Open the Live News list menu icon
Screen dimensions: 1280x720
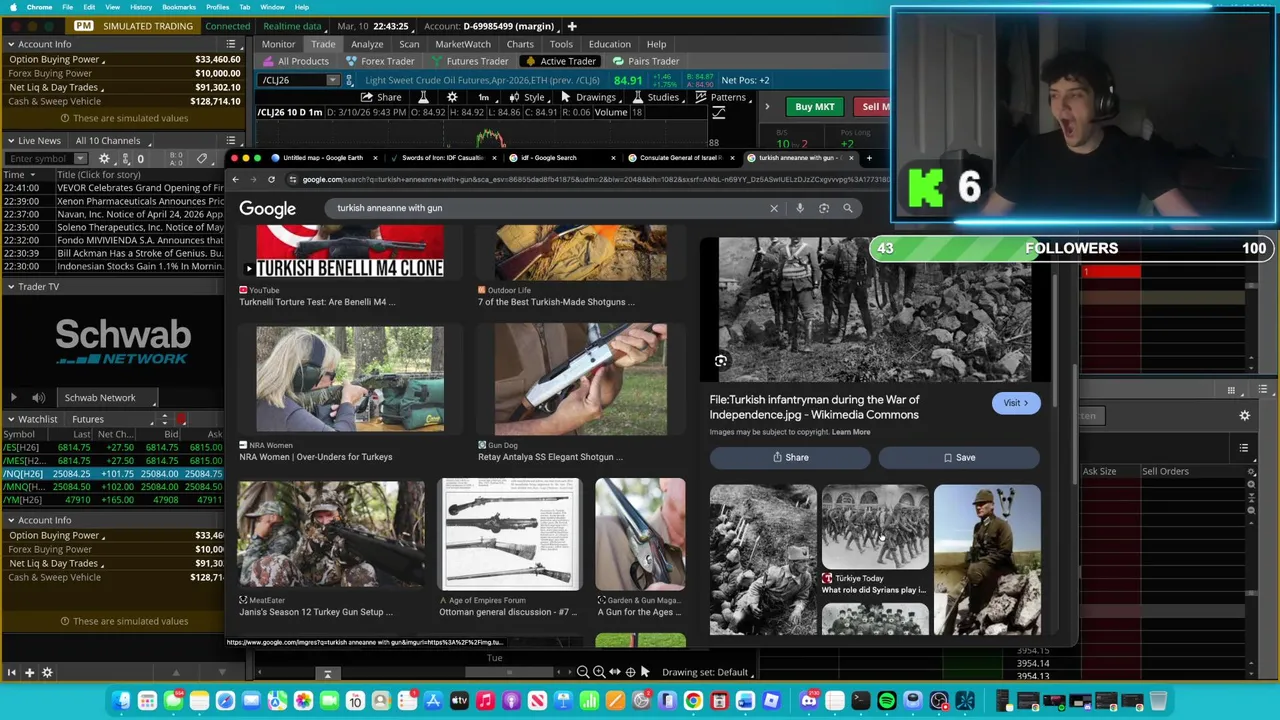click(230, 141)
